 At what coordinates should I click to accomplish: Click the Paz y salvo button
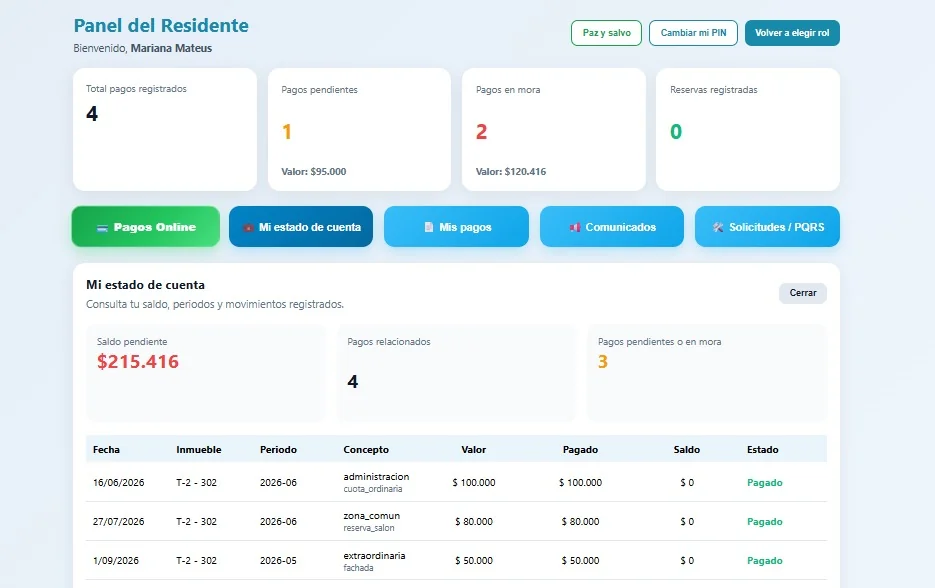(x=606, y=33)
